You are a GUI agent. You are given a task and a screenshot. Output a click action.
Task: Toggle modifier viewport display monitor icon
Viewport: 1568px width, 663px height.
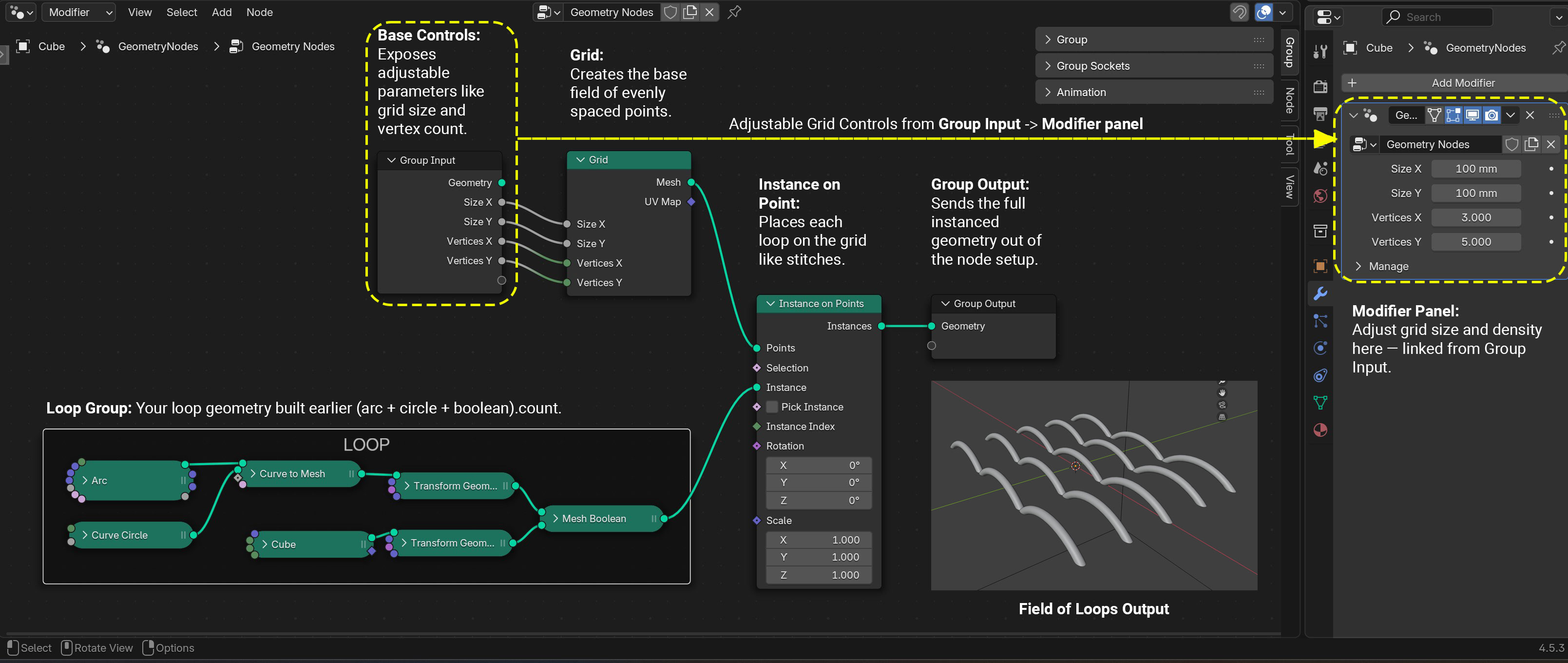coord(1472,115)
